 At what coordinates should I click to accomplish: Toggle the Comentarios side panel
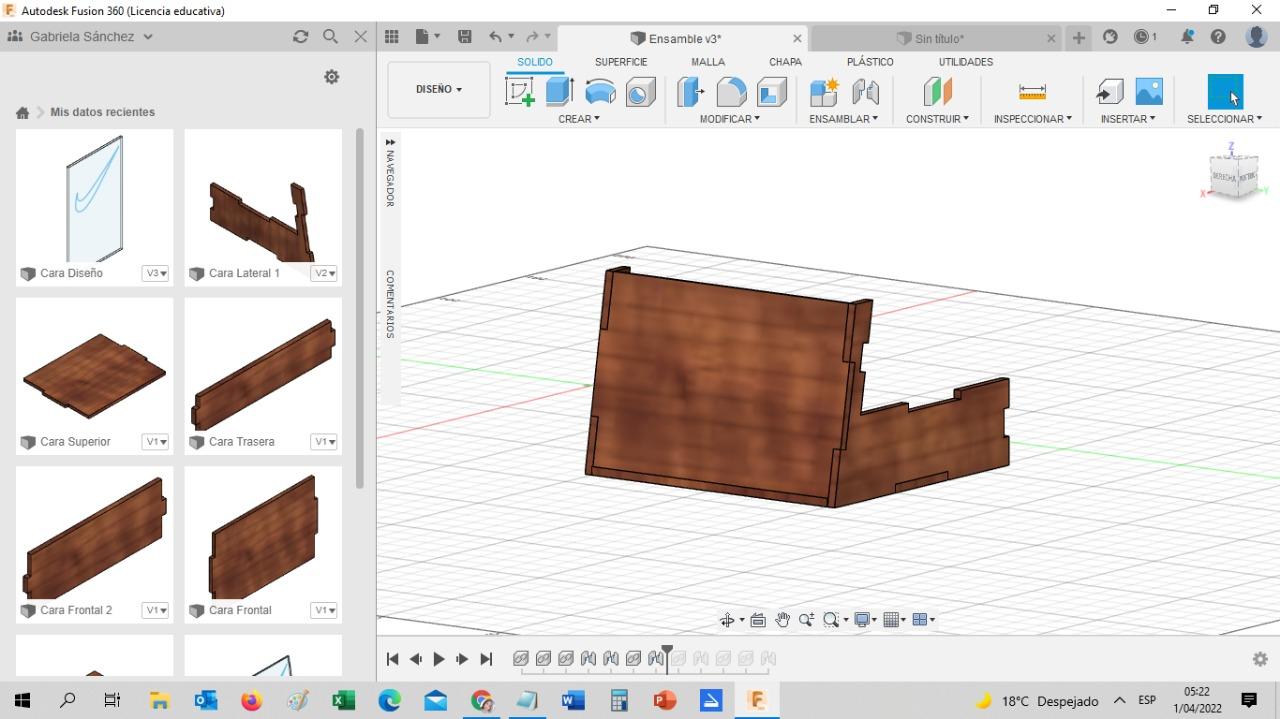point(390,304)
